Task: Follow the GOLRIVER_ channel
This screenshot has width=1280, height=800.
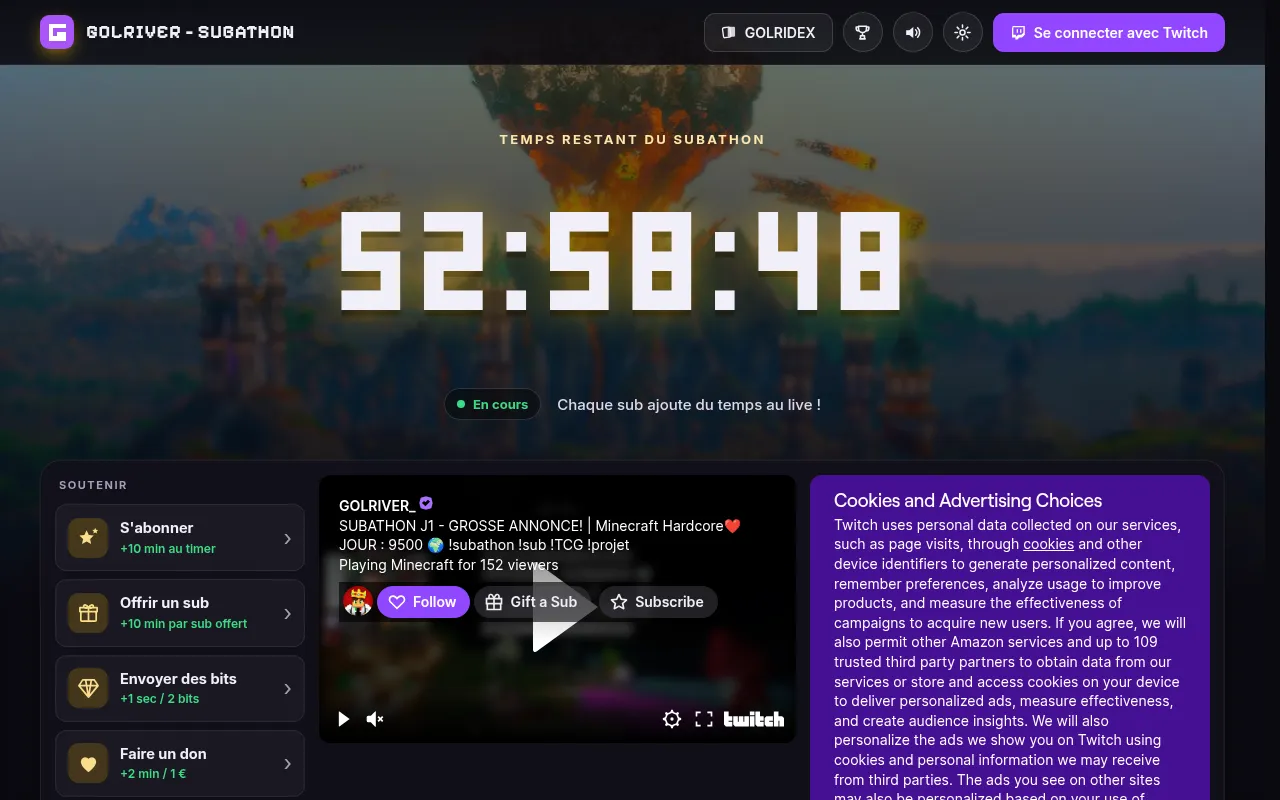Action: [x=423, y=602]
